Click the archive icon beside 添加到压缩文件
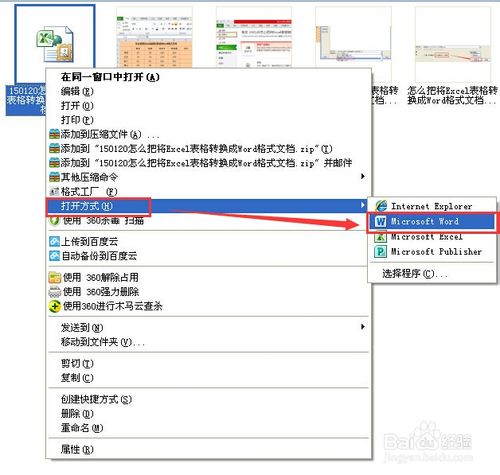 click(54, 134)
